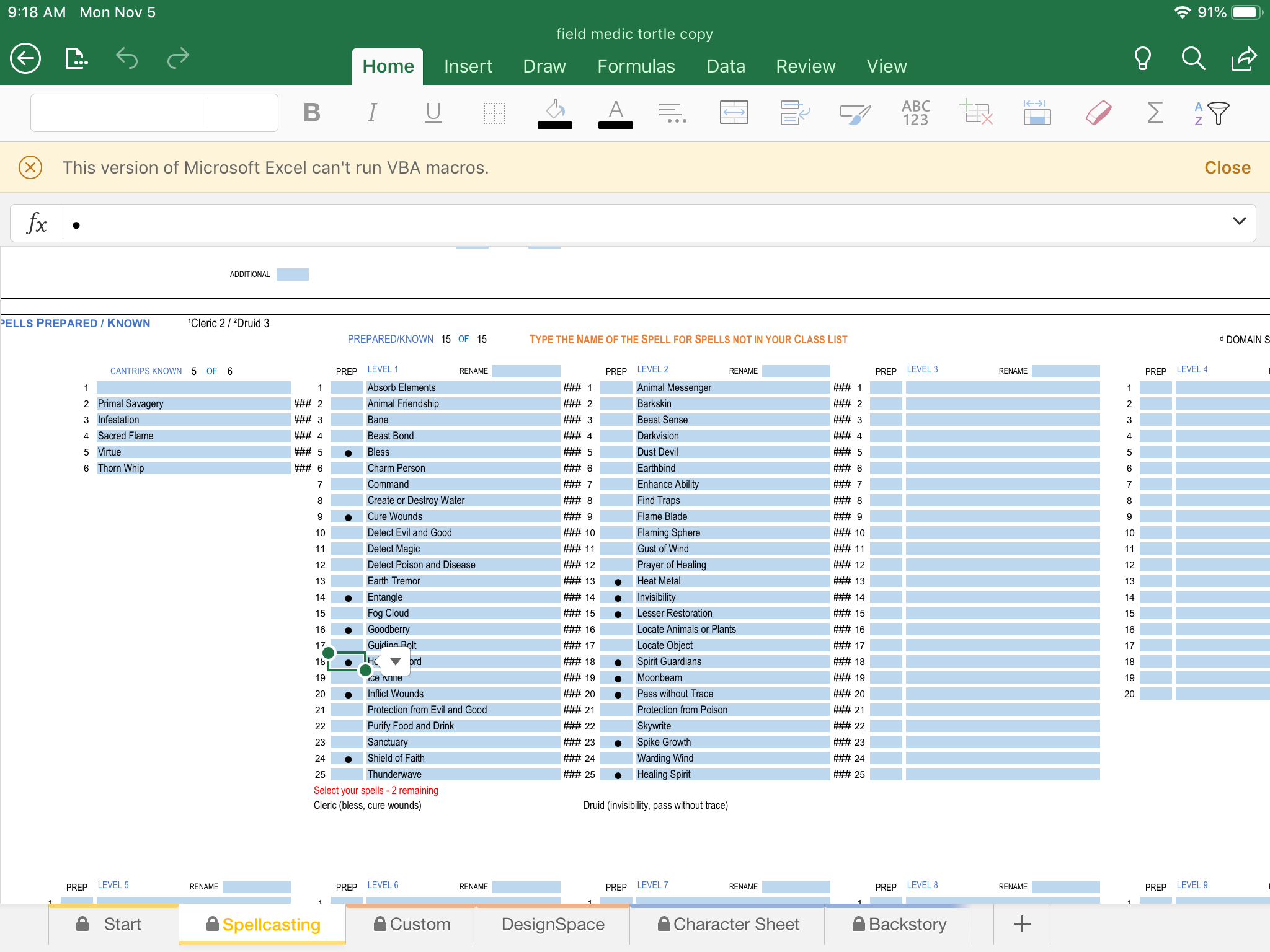Image resolution: width=1270 pixels, height=952 pixels.
Task: Toggle prep cell for Bless
Action: (x=347, y=452)
